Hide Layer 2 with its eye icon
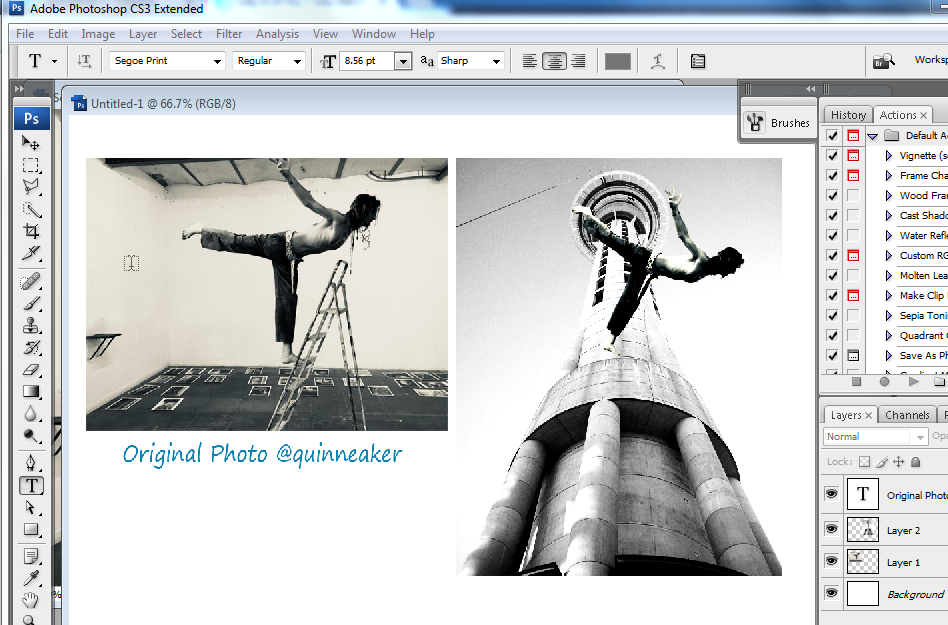Screen dimensions: 948x625 point(831,529)
